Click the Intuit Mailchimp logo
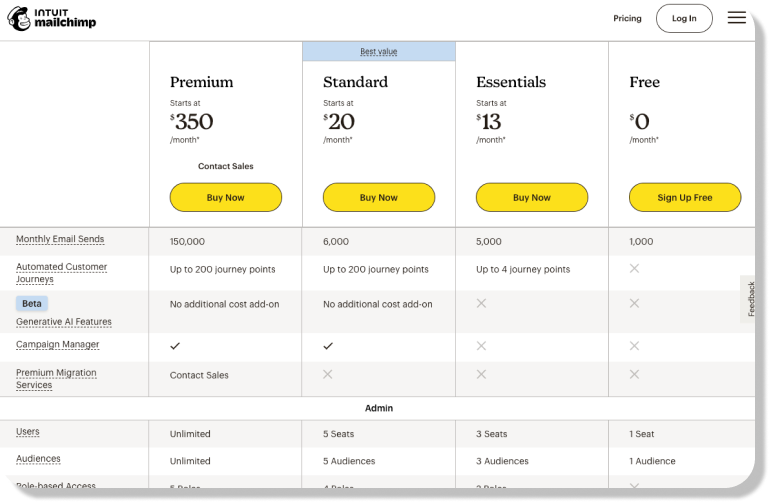The height and width of the screenshot is (502, 769). point(52,18)
